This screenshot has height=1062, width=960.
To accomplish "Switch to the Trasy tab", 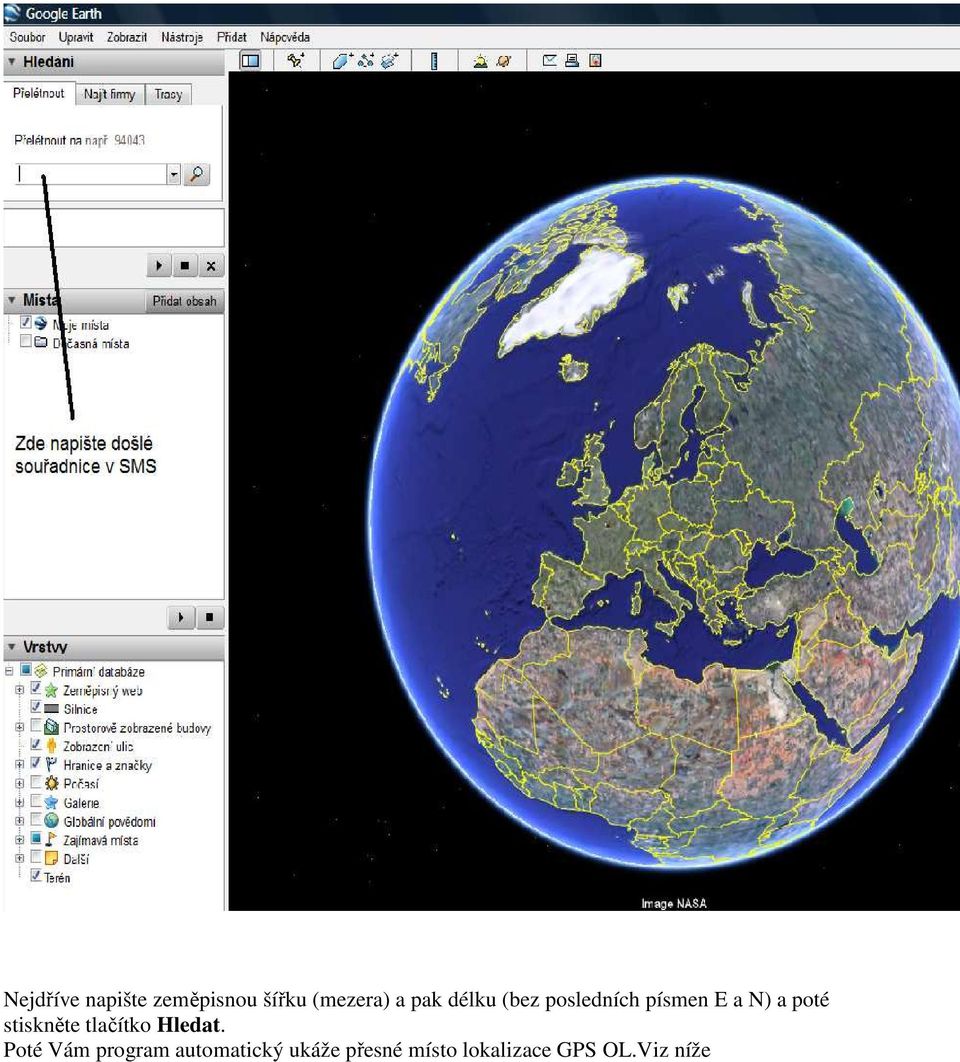I will tap(168, 94).
